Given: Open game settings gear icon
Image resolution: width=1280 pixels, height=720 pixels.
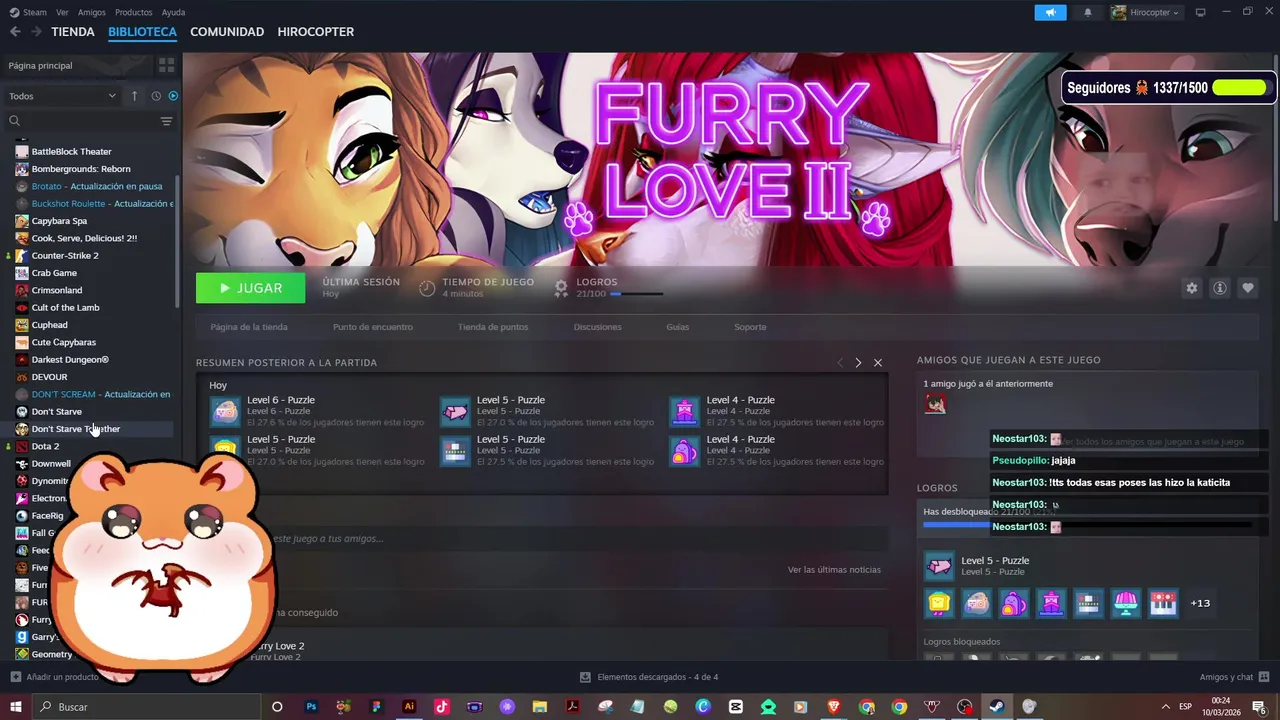Looking at the screenshot, I should point(1191,288).
